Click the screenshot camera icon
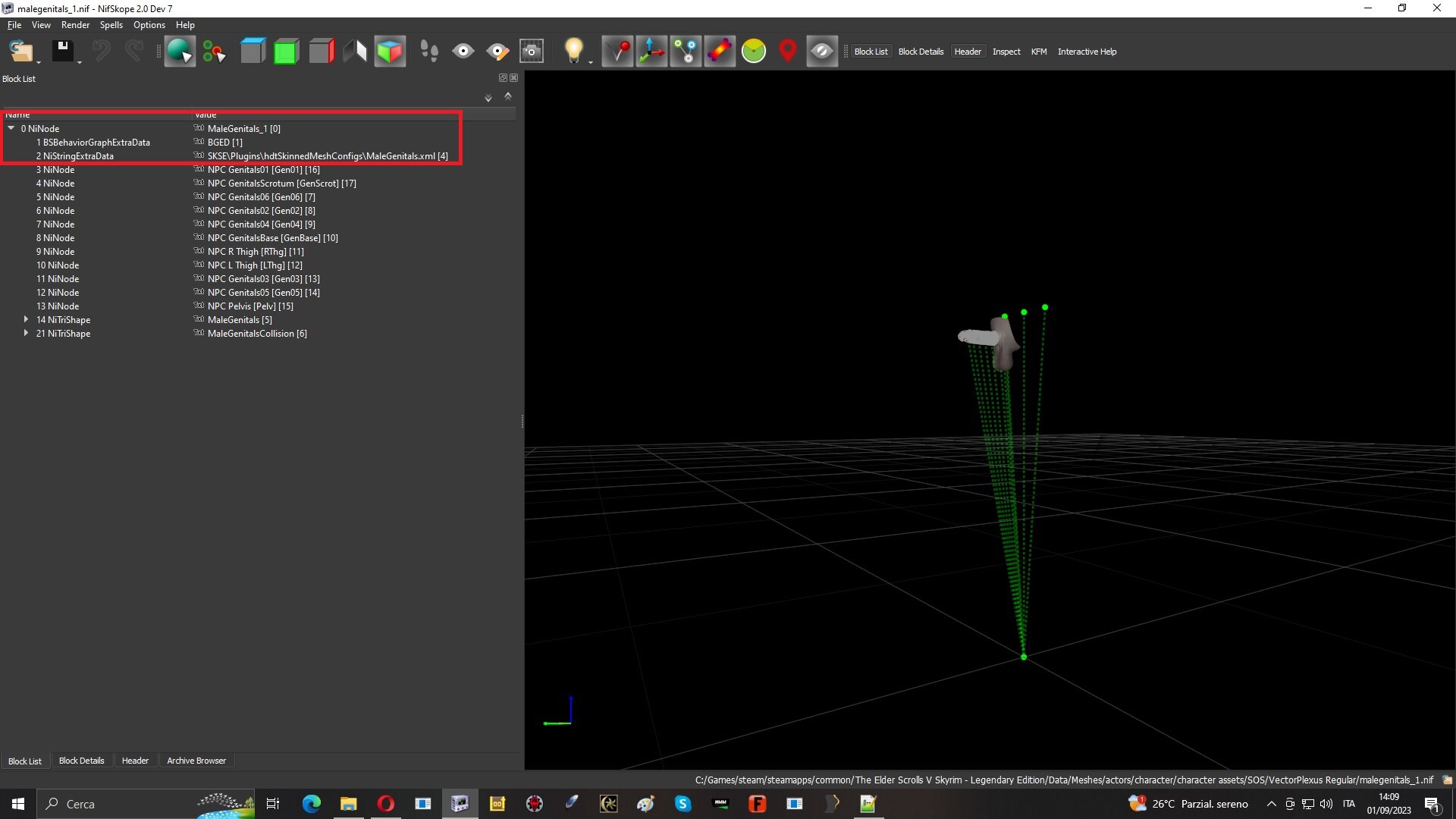The height and width of the screenshot is (819, 1456). click(532, 52)
